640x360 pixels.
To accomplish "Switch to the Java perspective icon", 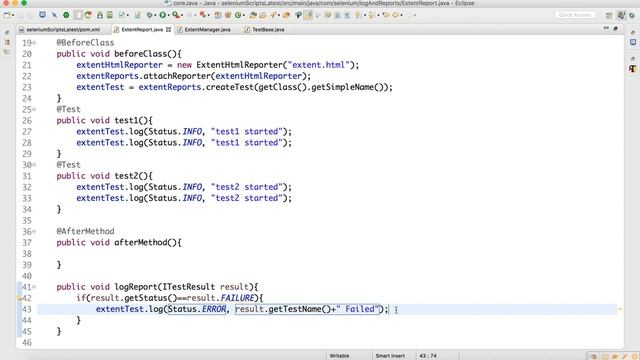I will pyautogui.click(x=621, y=15).
